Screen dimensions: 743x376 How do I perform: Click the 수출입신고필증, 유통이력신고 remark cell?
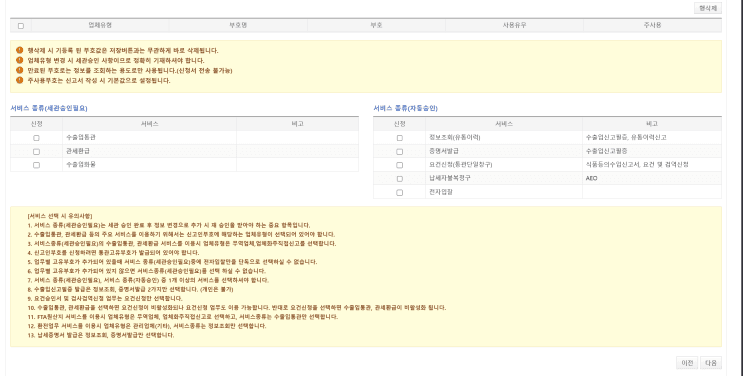coord(652,138)
